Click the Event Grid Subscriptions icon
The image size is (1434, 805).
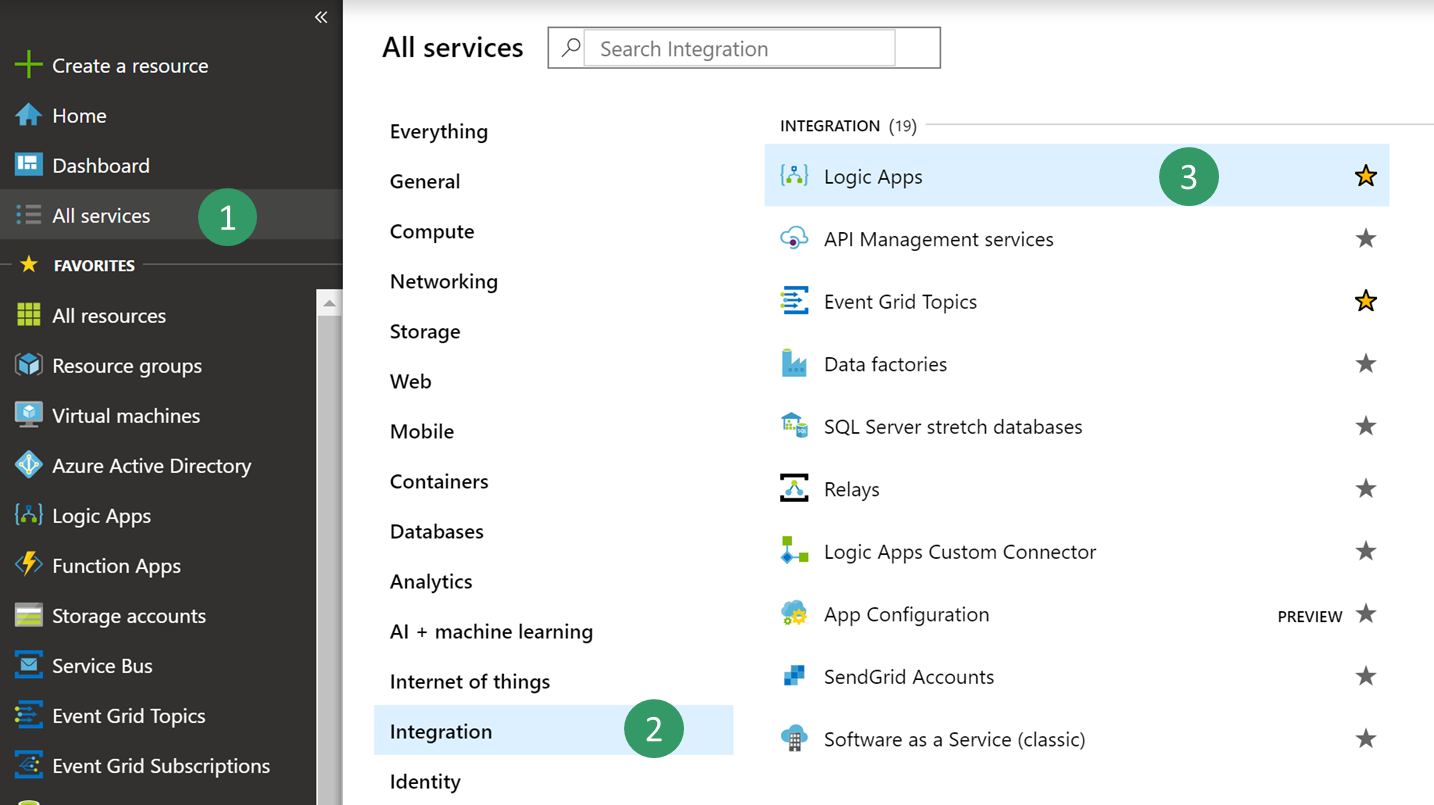(x=28, y=765)
